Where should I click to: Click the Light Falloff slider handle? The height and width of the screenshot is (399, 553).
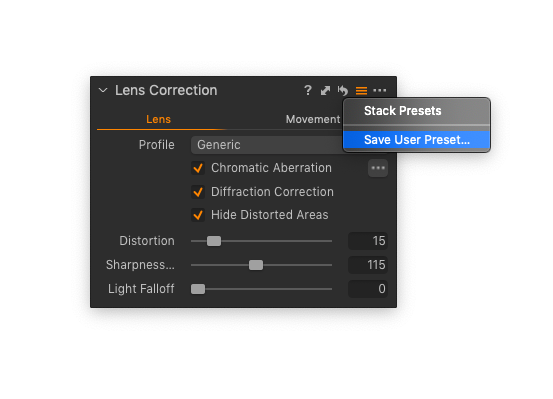click(198, 289)
